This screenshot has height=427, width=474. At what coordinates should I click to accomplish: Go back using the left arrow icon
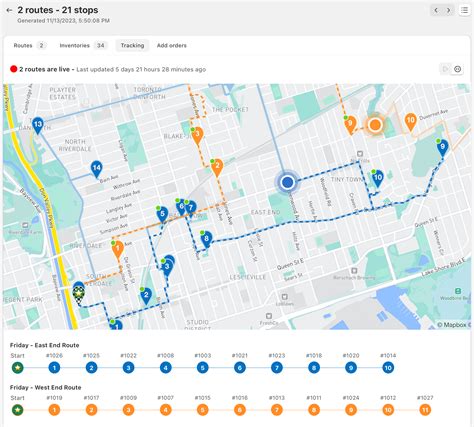coord(9,10)
